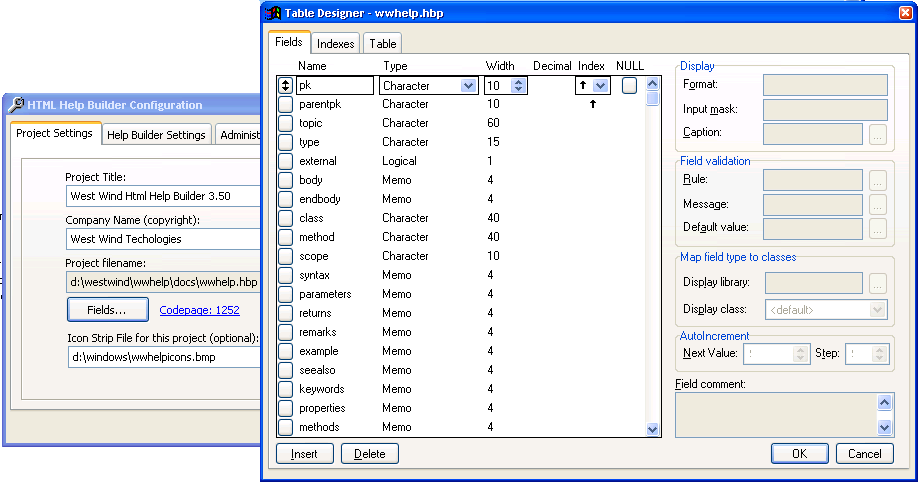Click the Input mask field
This screenshot has width=918, height=482.
coord(825,110)
